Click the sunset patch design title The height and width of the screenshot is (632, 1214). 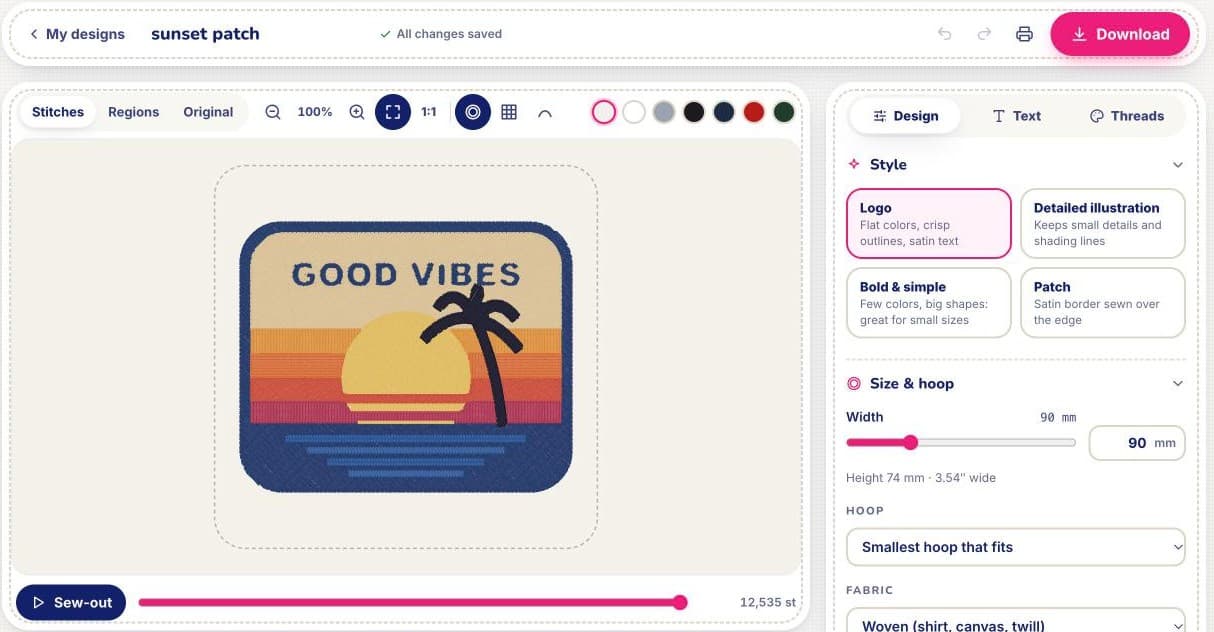(205, 34)
